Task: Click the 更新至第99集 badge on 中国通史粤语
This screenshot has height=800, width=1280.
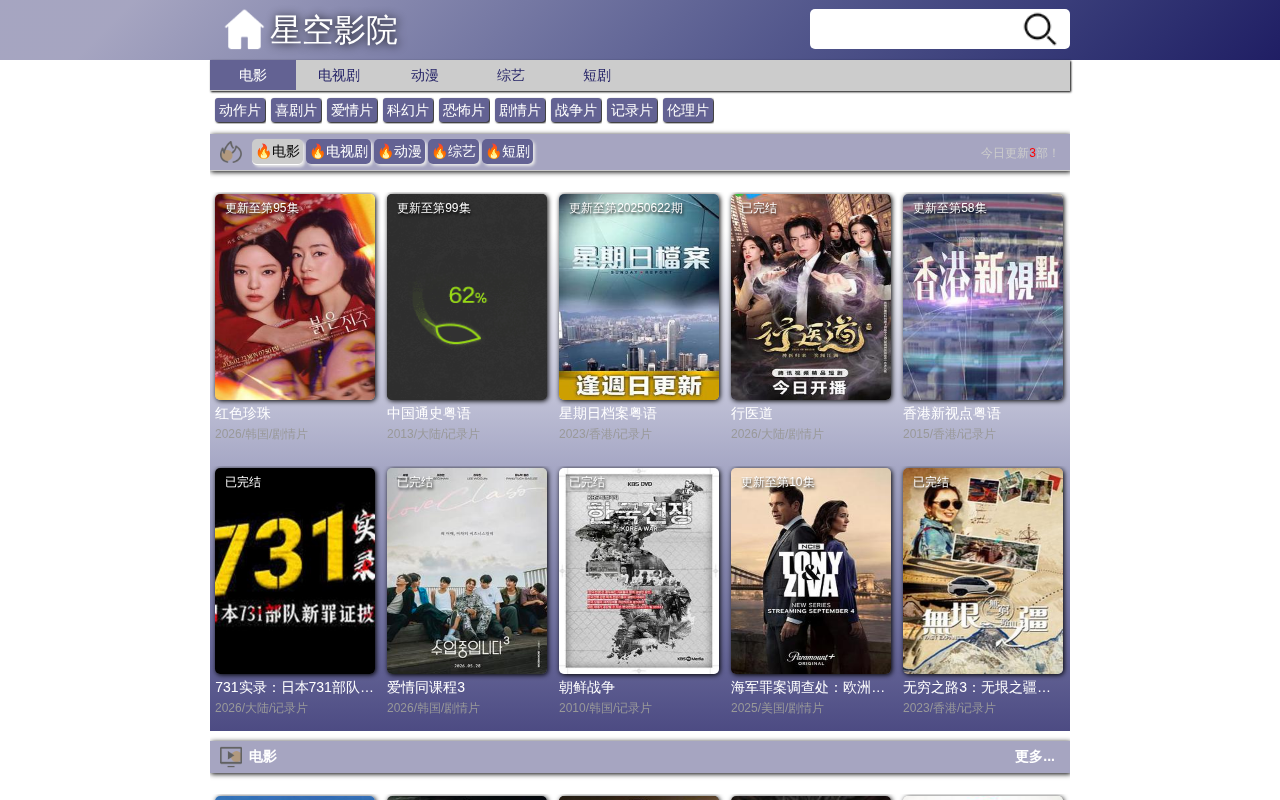Action: [x=434, y=208]
